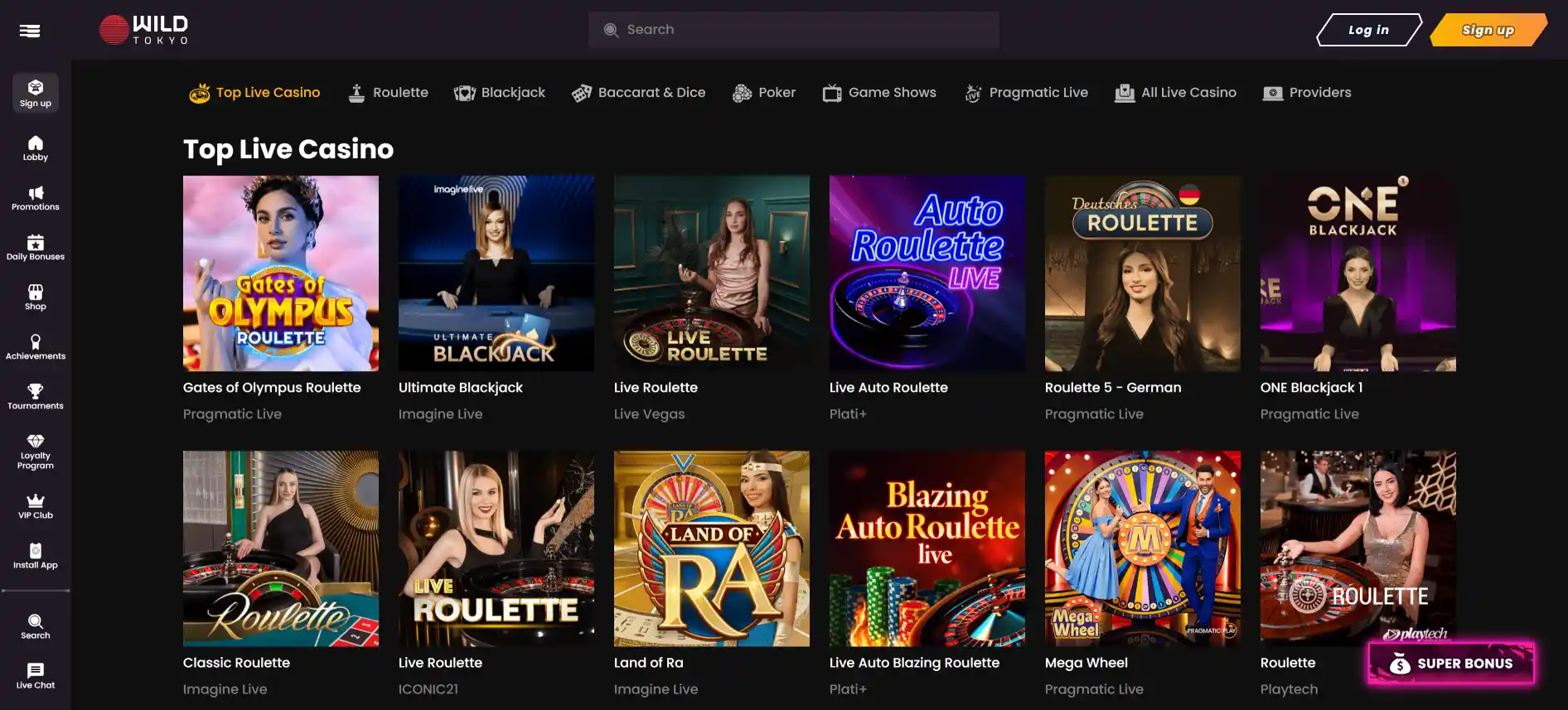Click the Blackjack cards icon
1568x710 pixels.
(x=464, y=93)
